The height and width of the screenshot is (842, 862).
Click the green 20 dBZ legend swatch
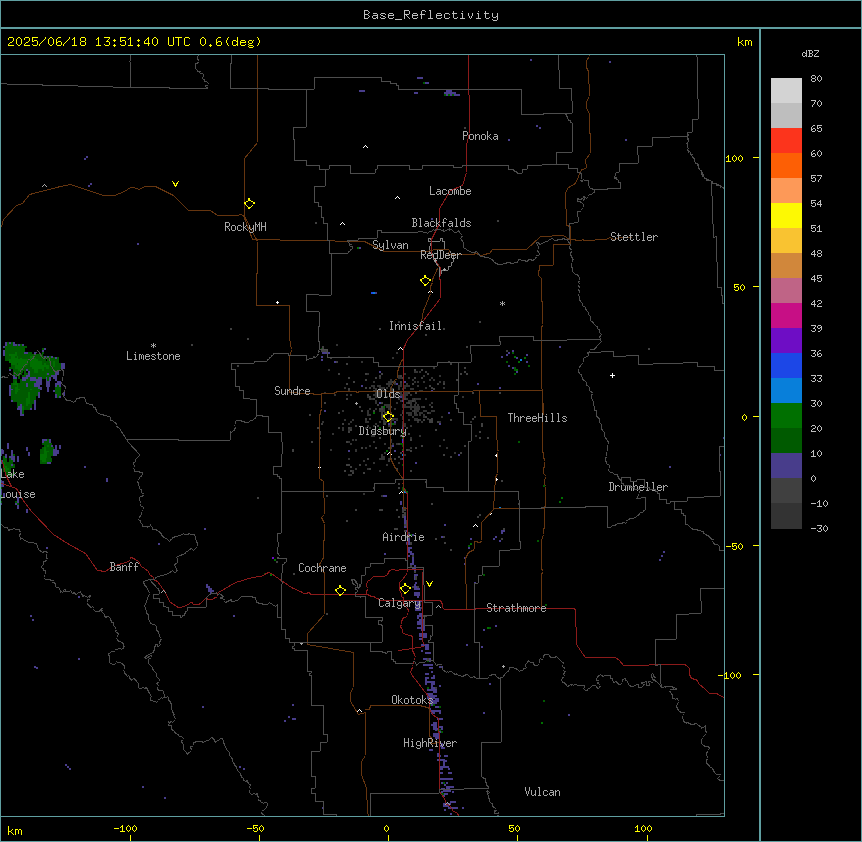tap(786, 416)
